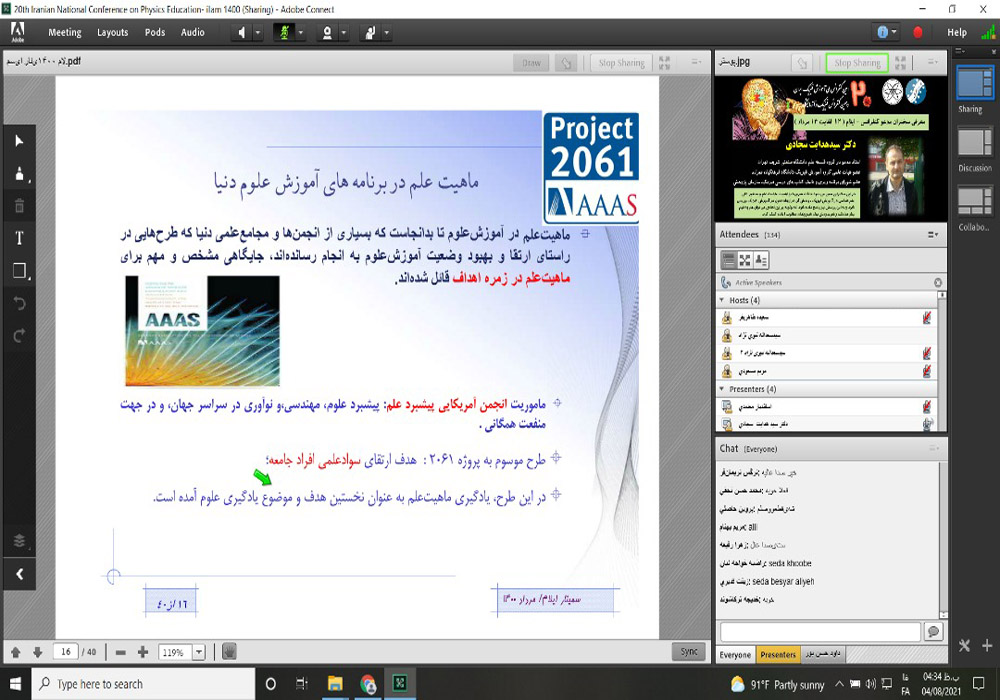Select the Discussion layout thumbnail

tap(974, 145)
